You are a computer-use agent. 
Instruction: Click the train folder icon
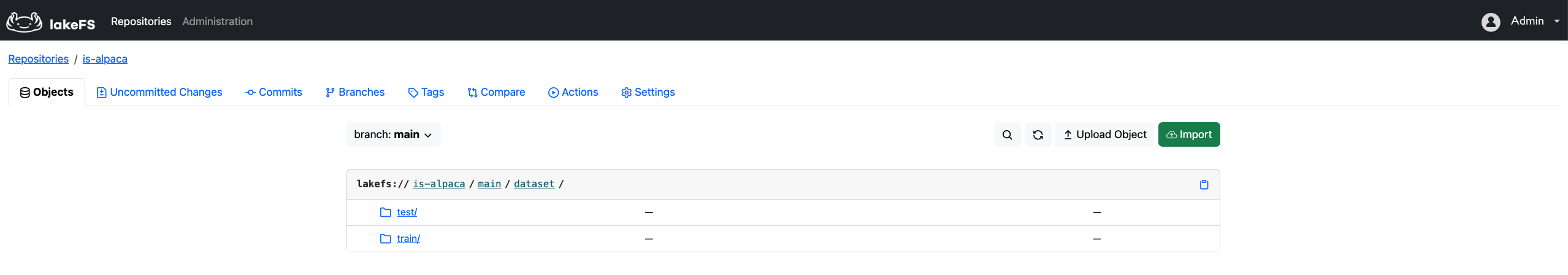(386, 239)
